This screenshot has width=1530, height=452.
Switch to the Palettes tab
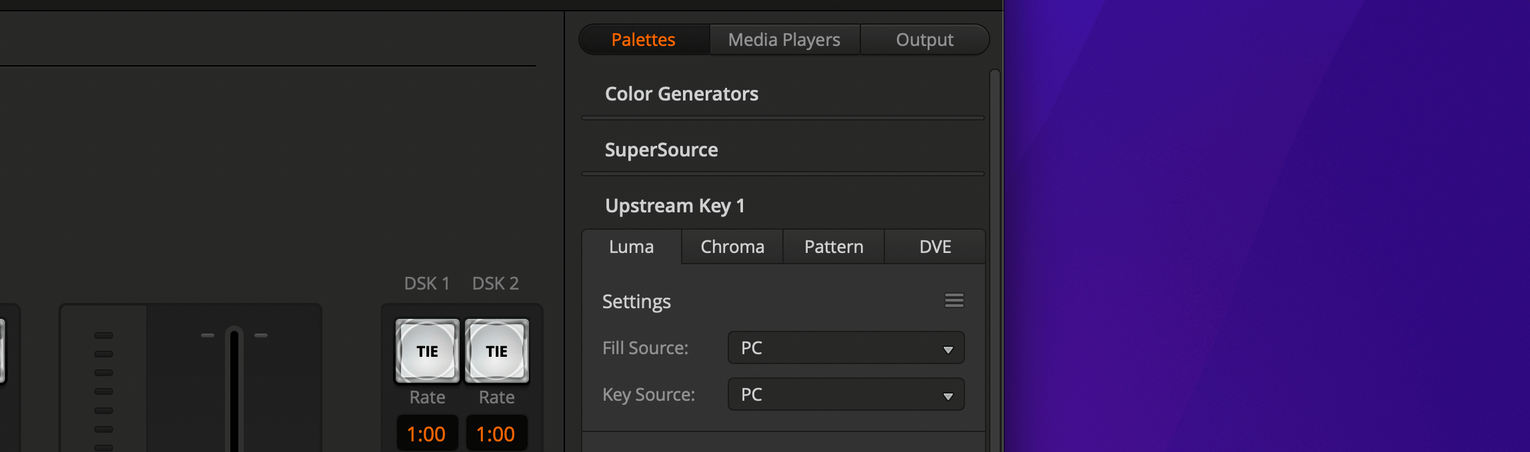[644, 40]
